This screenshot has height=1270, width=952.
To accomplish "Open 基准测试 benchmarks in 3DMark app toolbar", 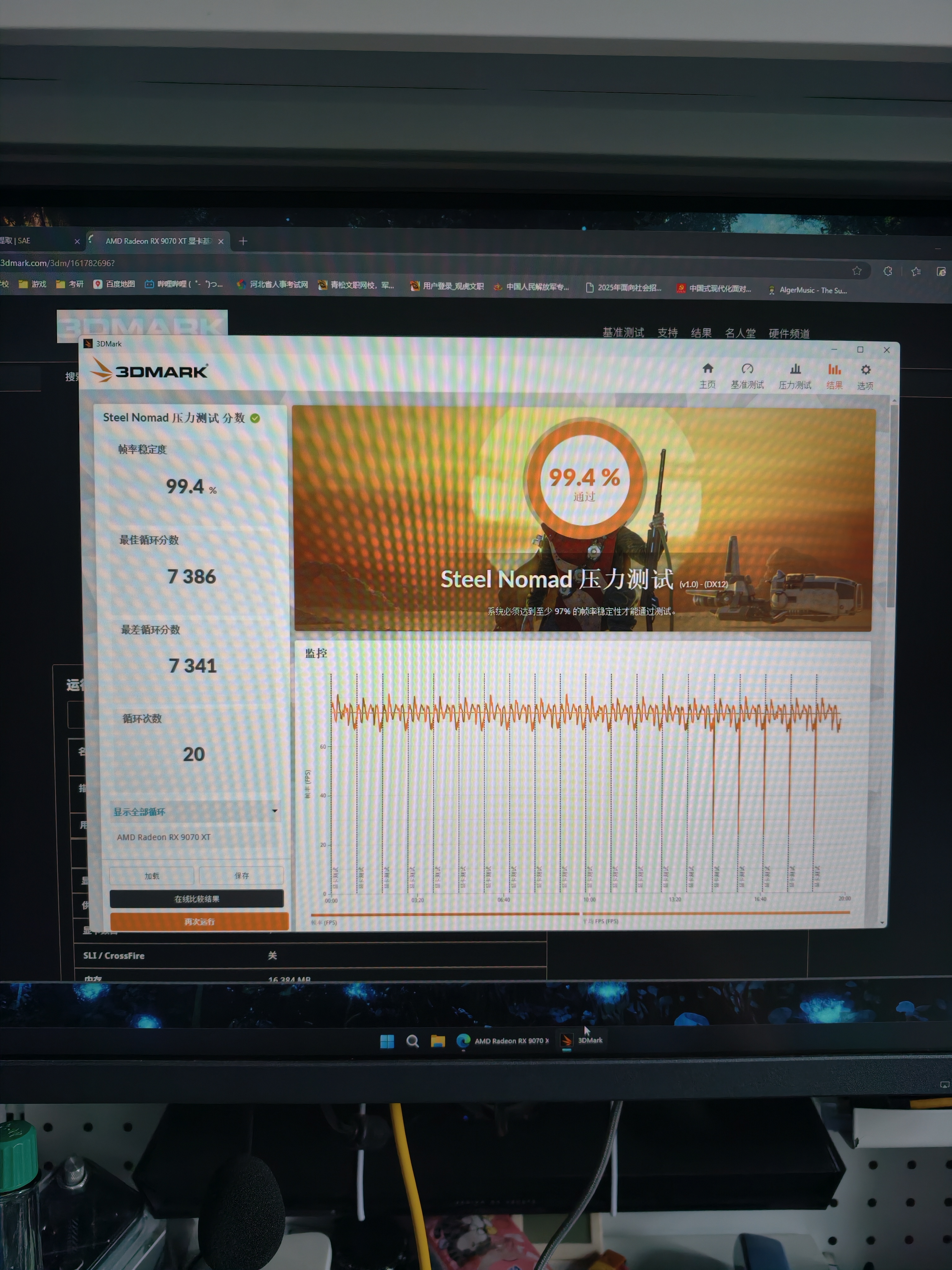I will click(x=747, y=376).
